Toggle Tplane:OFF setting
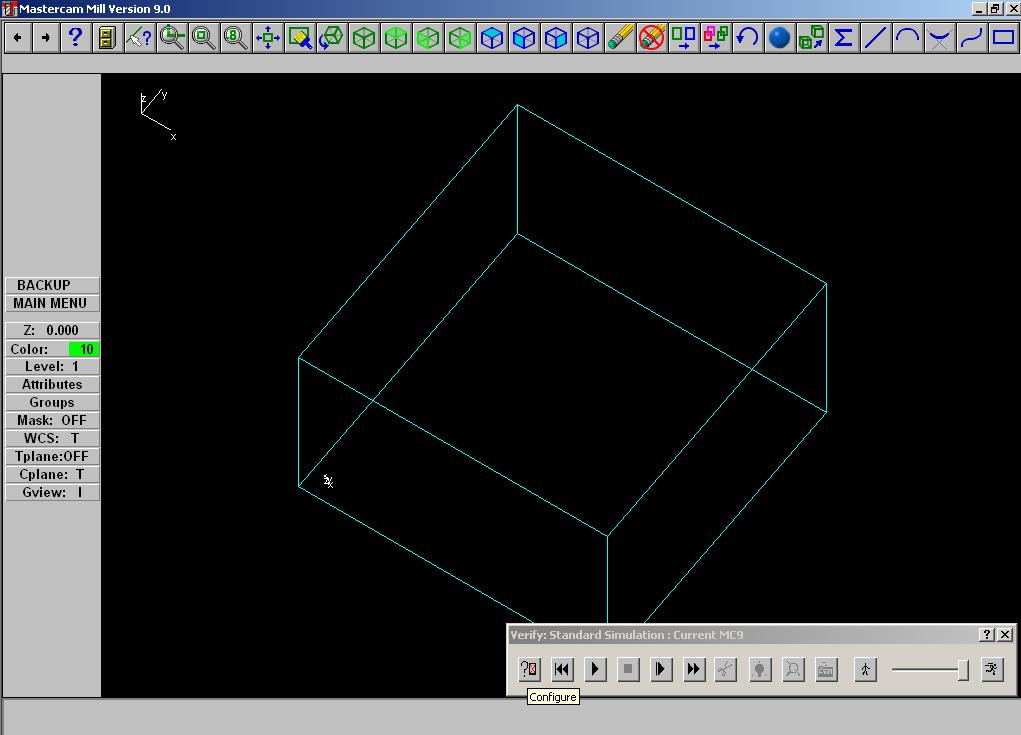The width and height of the screenshot is (1021, 735). pos(52,456)
